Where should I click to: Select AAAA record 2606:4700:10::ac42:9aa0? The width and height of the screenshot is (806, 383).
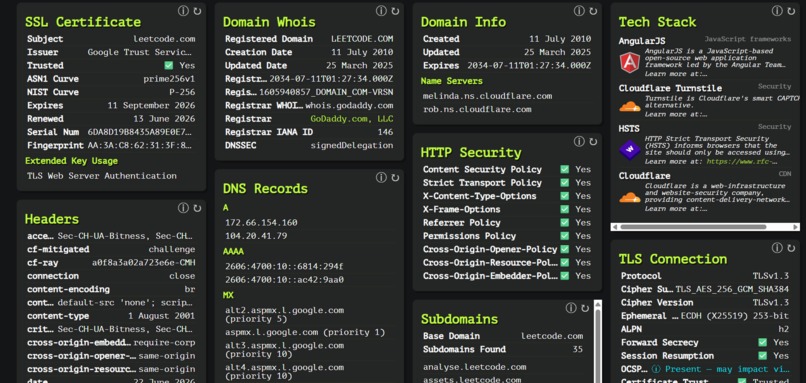(284, 280)
